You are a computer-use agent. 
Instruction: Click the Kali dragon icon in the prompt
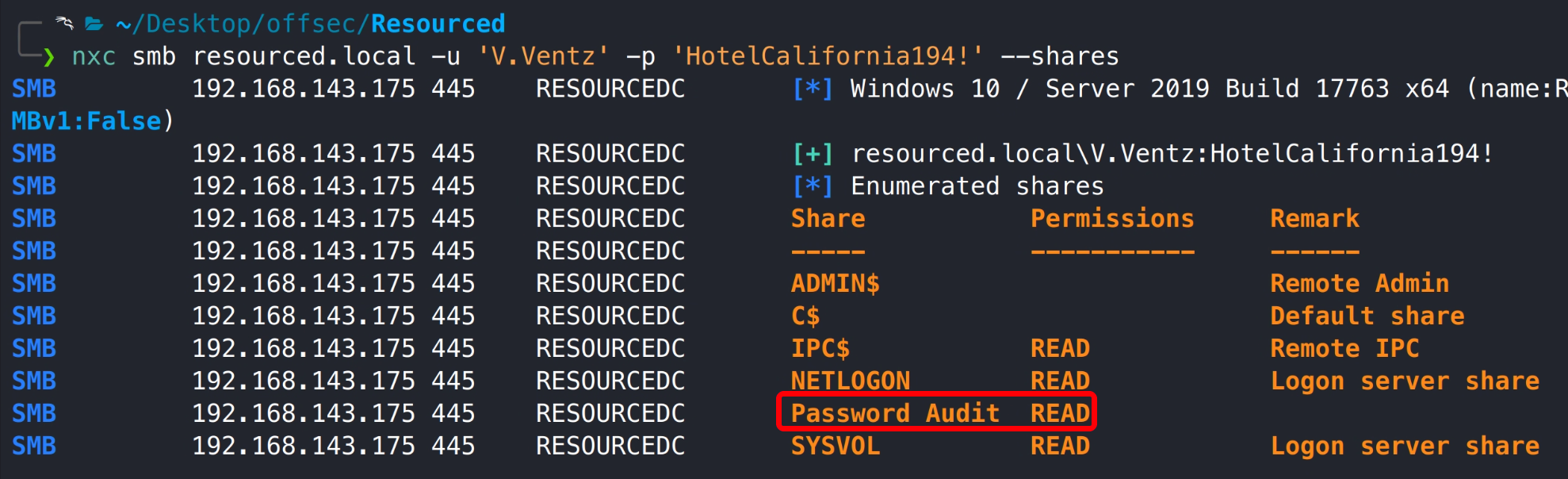point(64,23)
